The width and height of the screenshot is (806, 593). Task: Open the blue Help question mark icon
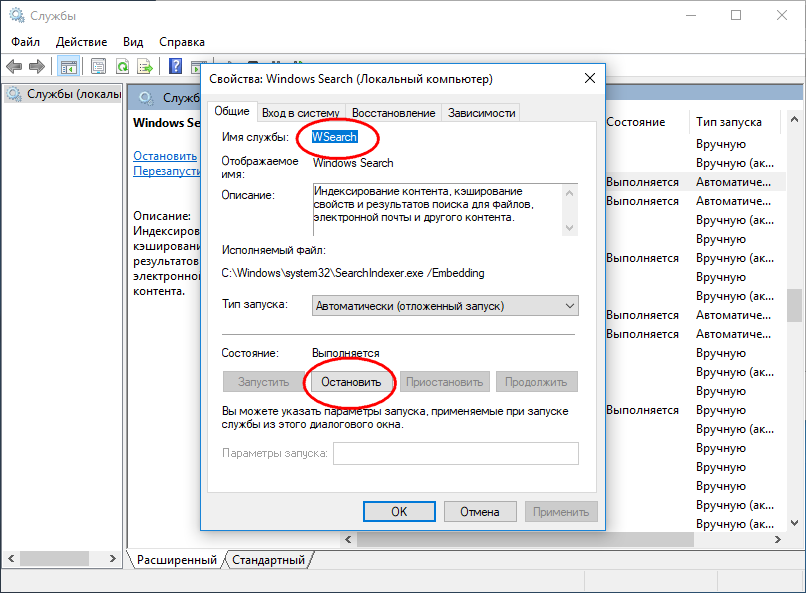pos(175,66)
